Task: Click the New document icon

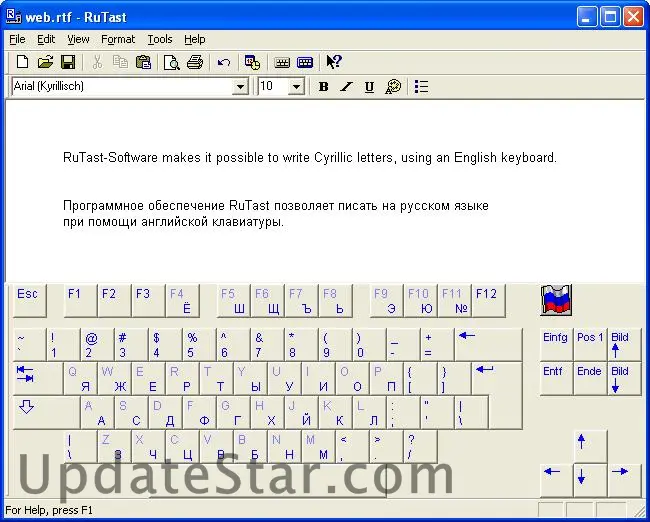Action: click(22, 62)
